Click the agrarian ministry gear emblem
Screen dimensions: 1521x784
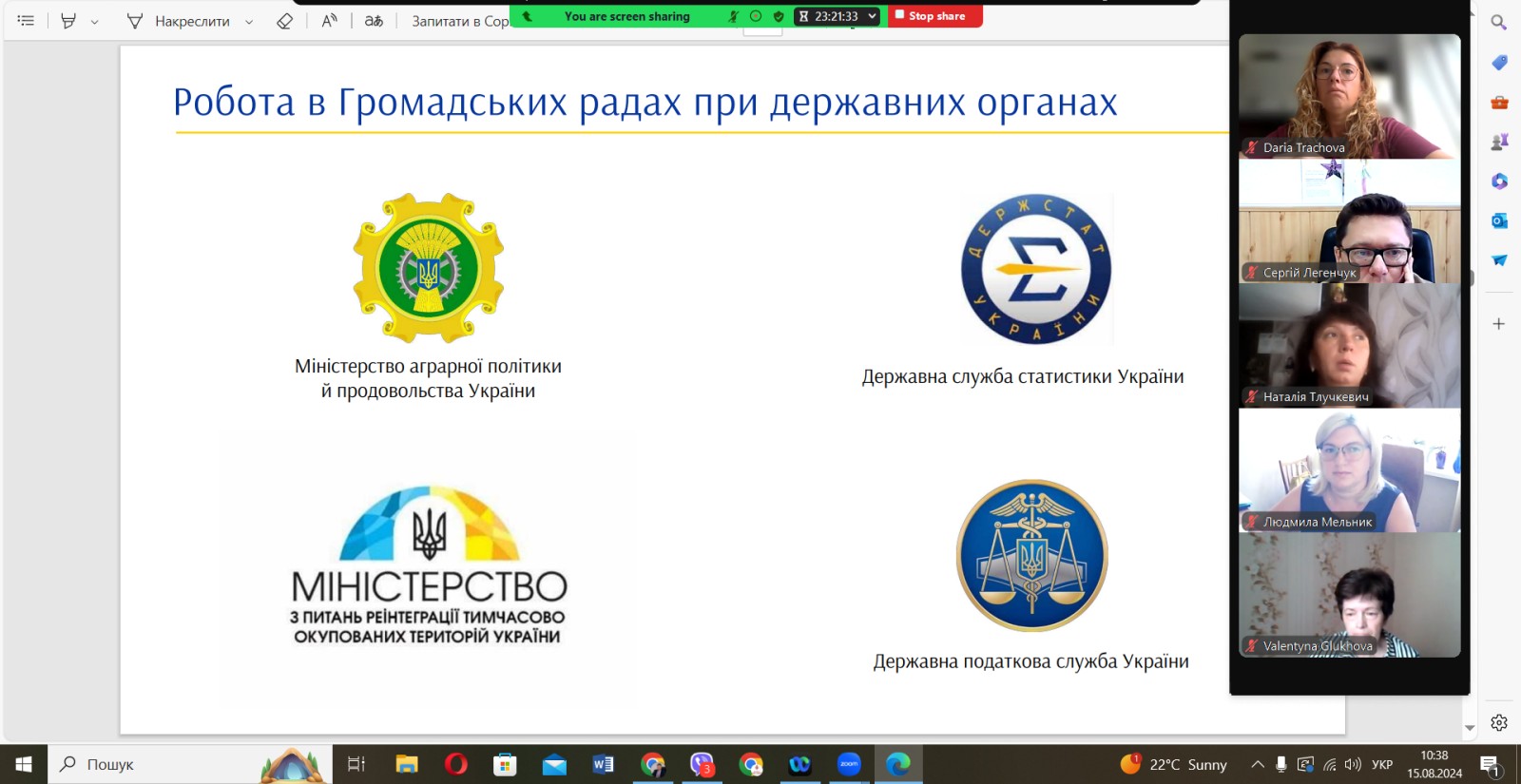click(x=429, y=268)
